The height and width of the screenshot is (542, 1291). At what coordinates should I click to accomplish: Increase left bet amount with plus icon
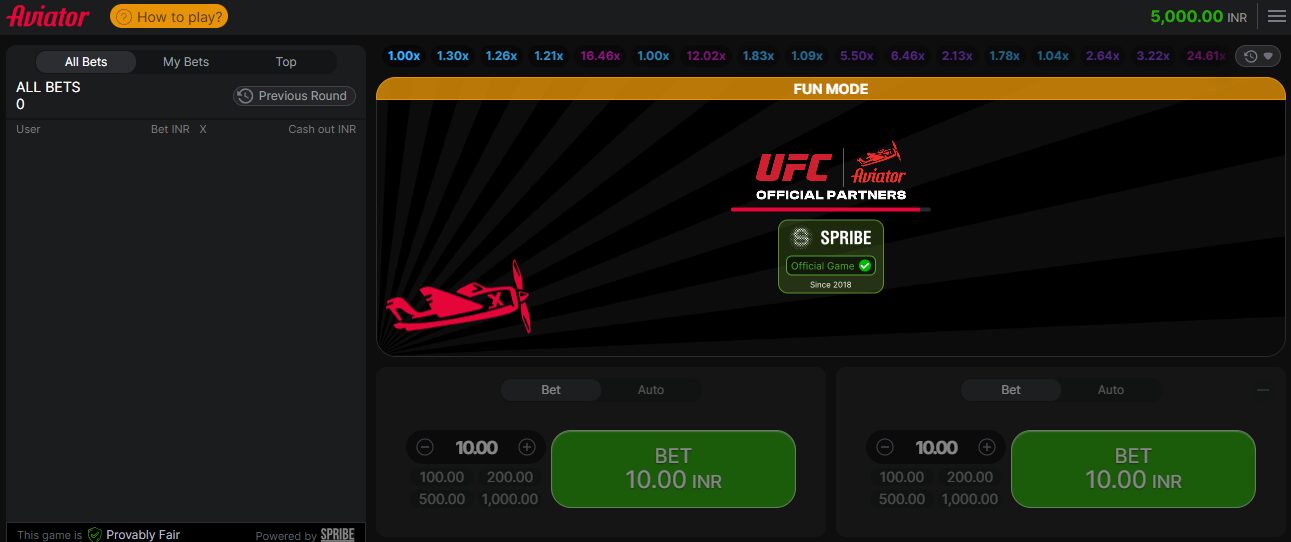coord(527,447)
